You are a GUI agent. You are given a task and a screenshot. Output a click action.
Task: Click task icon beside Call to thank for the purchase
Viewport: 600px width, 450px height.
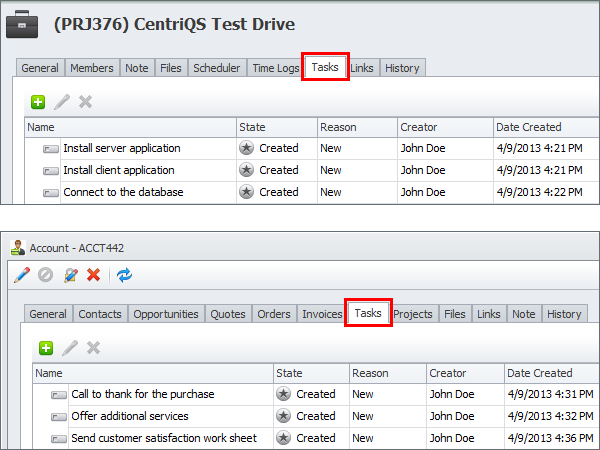click(x=59, y=395)
